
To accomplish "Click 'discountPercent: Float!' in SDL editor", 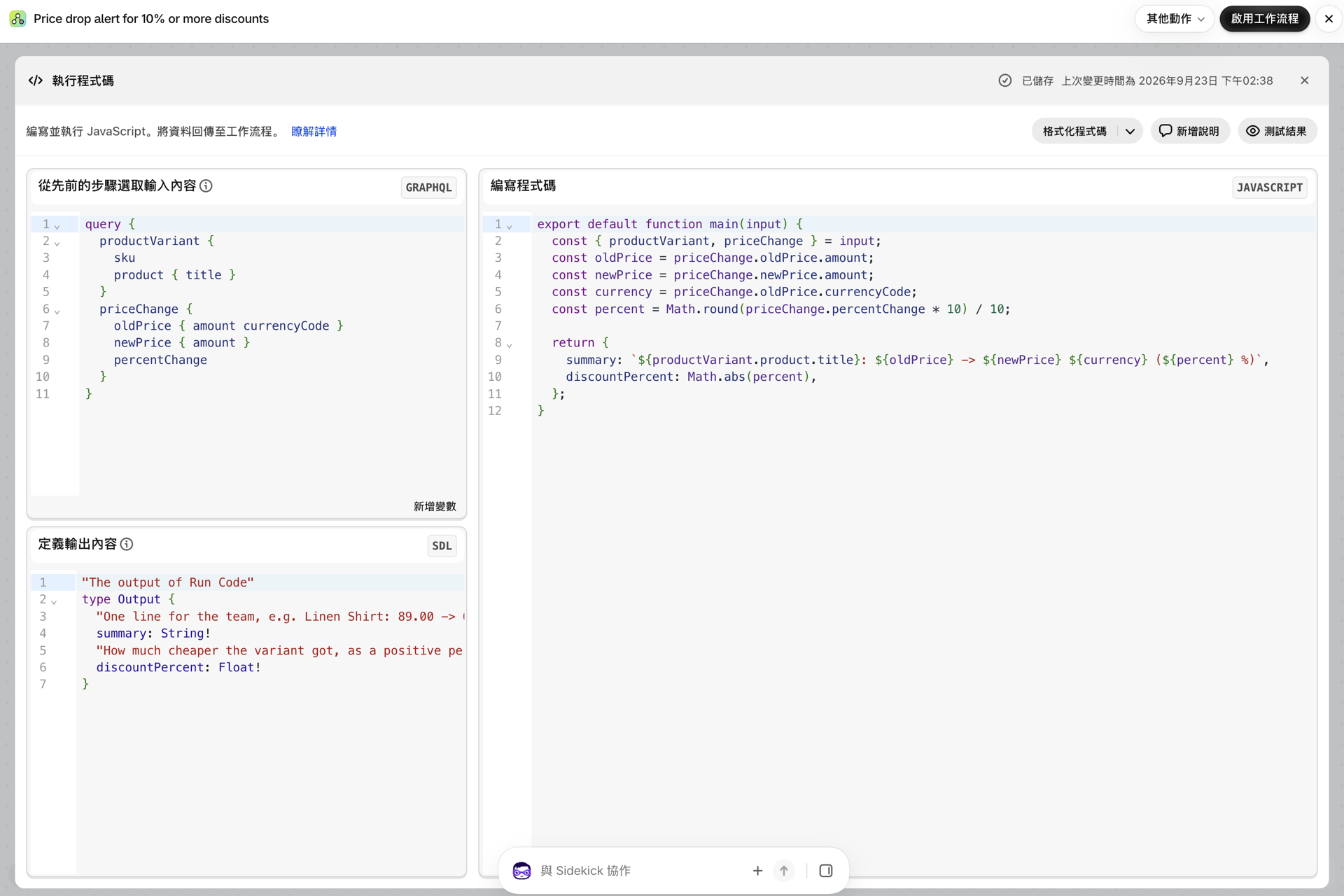I will pos(178,667).
